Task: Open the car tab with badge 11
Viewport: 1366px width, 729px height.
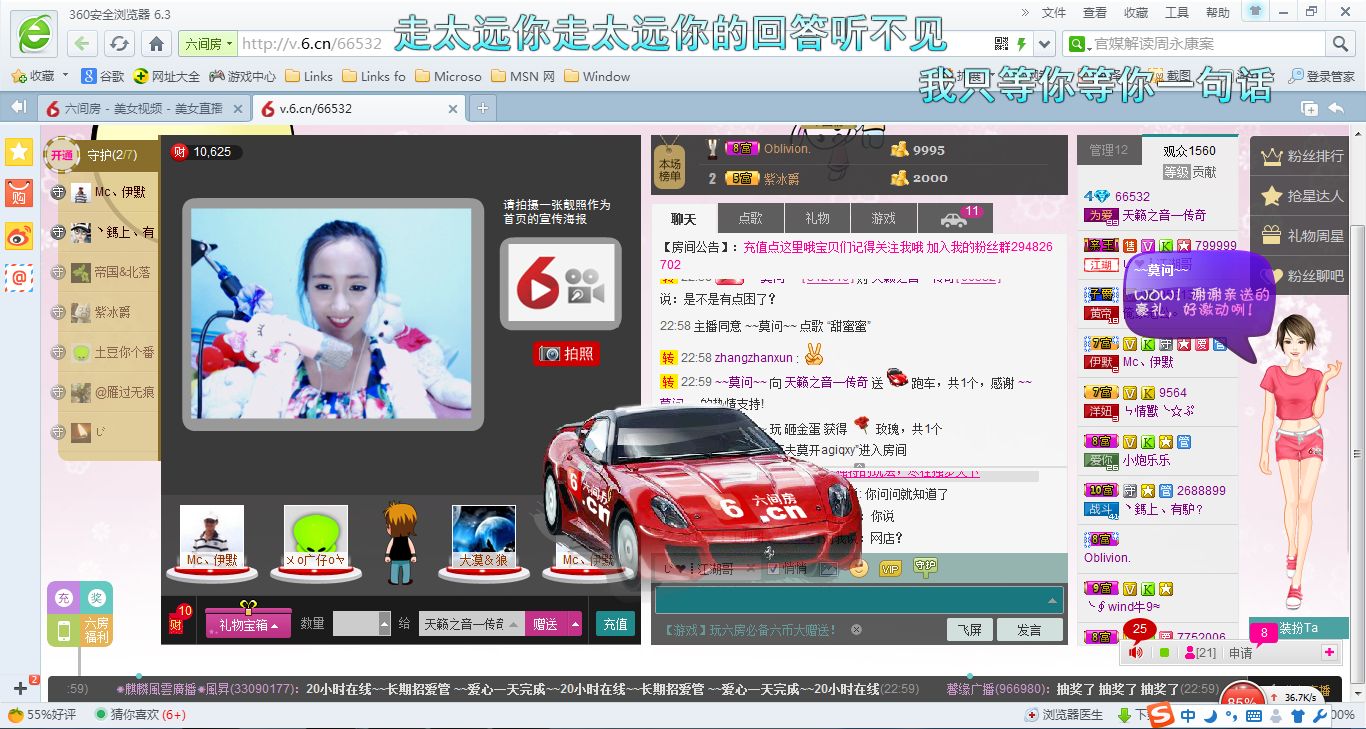Action: [955, 218]
